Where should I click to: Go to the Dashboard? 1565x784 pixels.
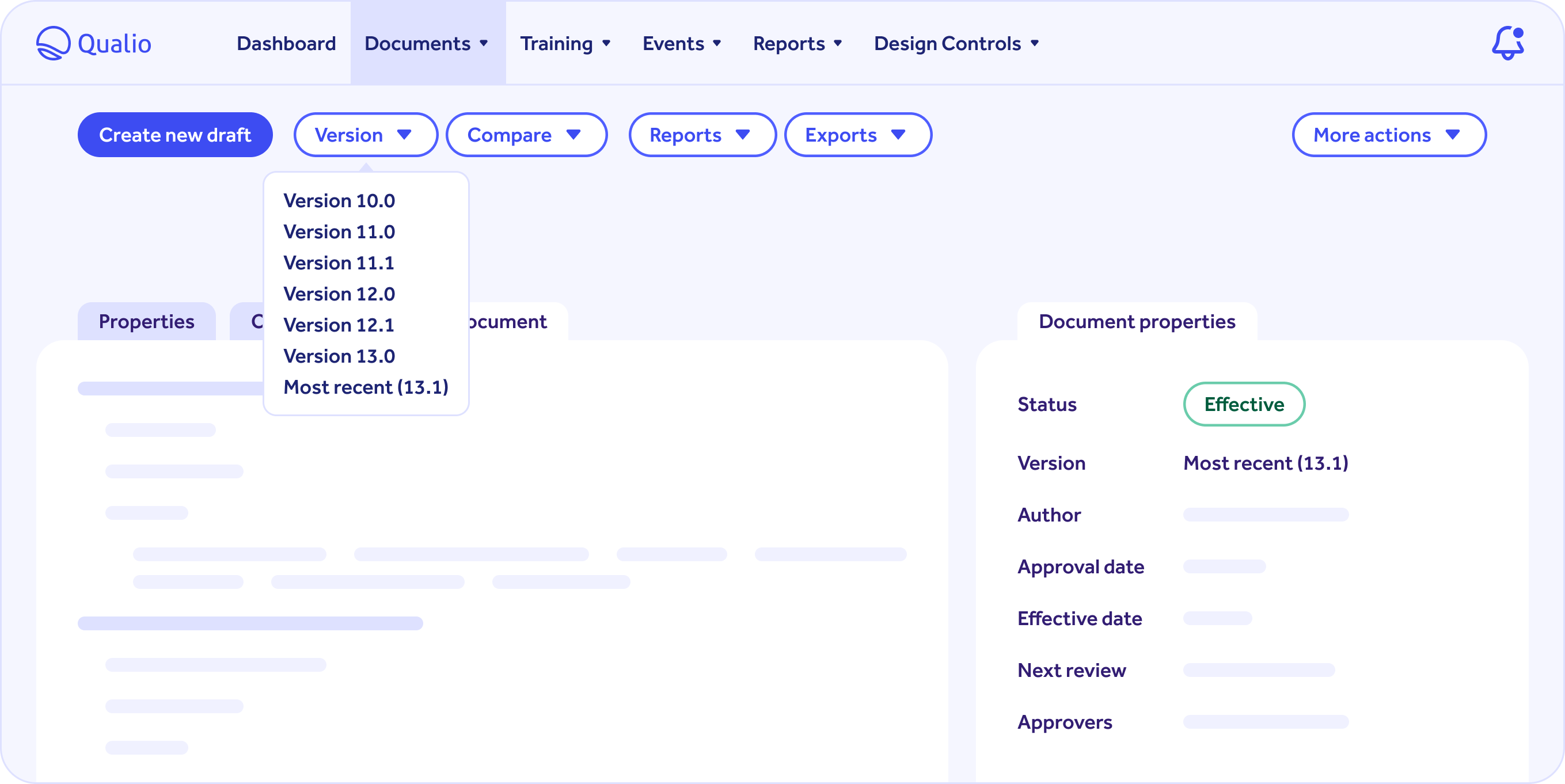tap(286, 43)
